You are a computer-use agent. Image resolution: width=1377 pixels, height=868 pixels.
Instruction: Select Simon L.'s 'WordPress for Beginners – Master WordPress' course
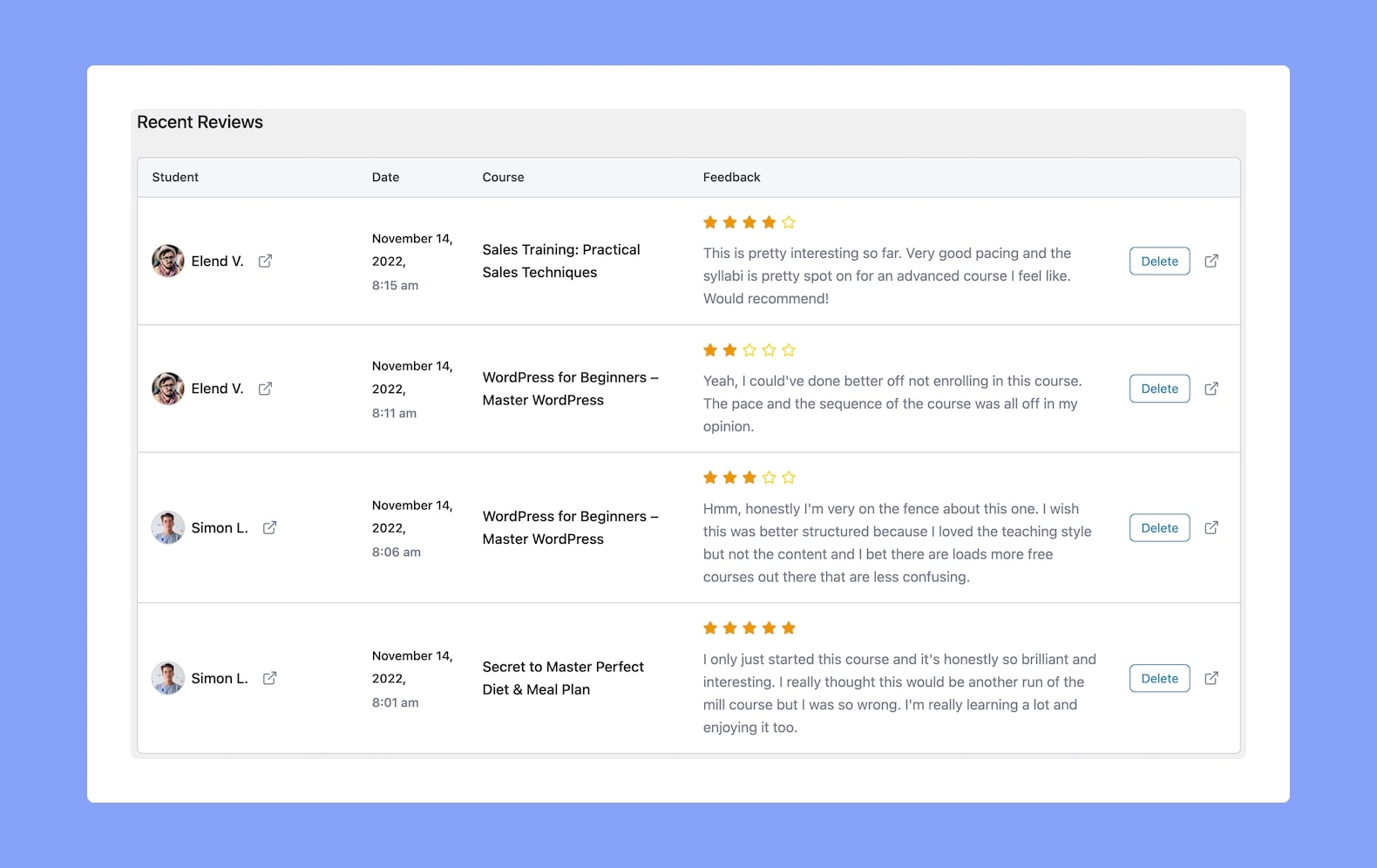(x=571, y=527)
